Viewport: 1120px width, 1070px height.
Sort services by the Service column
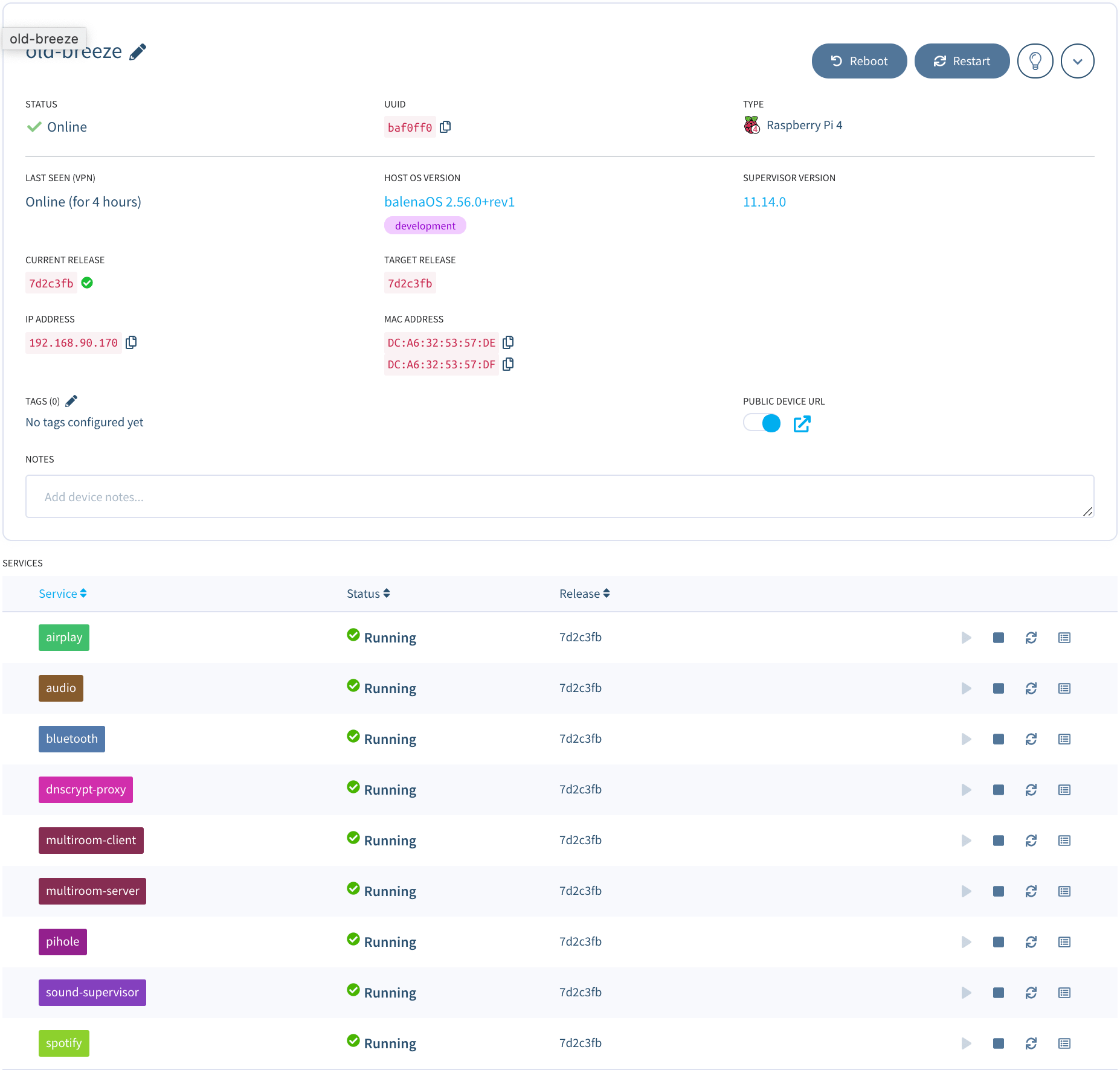(x=62, y=594)
